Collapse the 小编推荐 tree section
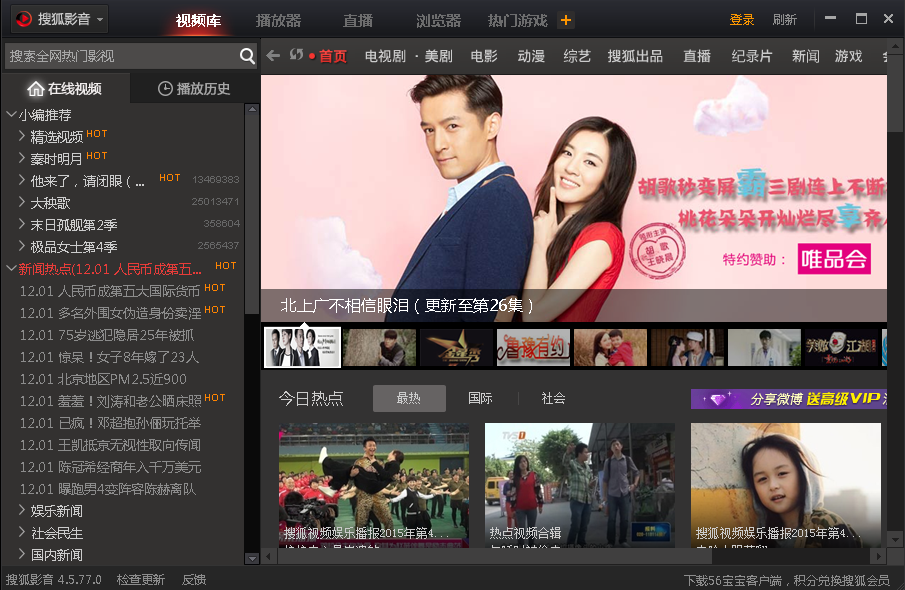Image resolution: width=905 pixels, height=590 pixels. [11, 115]
